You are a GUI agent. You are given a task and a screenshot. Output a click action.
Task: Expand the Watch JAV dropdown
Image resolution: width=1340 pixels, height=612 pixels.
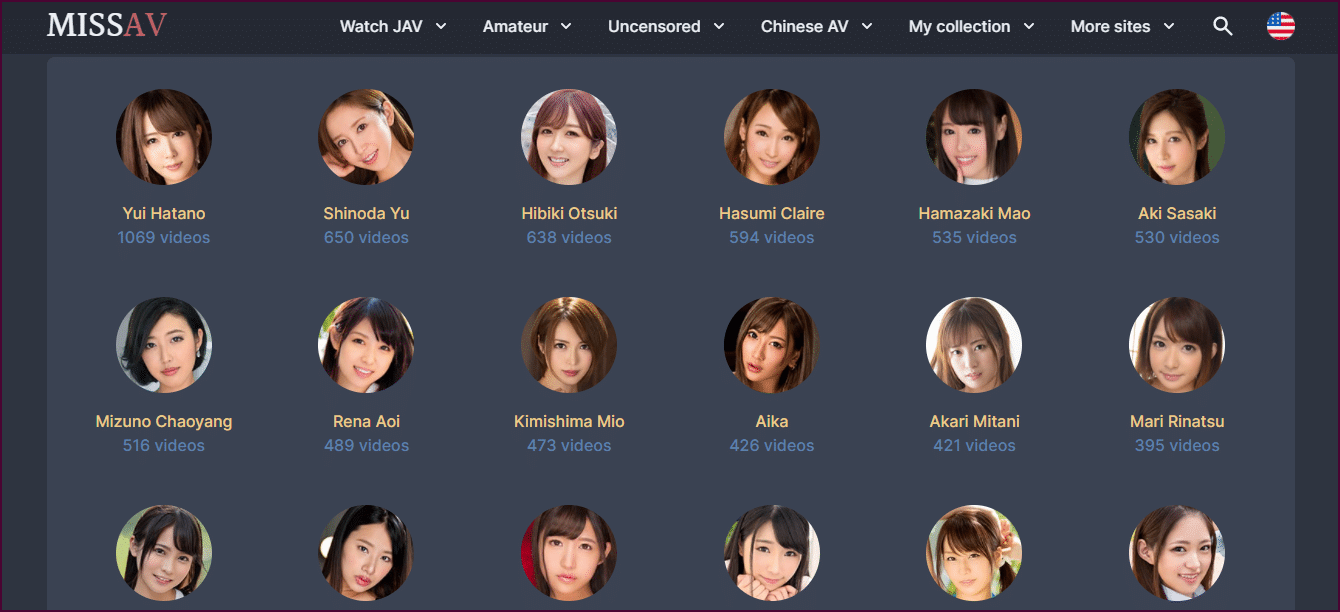[x=393, y=27]
